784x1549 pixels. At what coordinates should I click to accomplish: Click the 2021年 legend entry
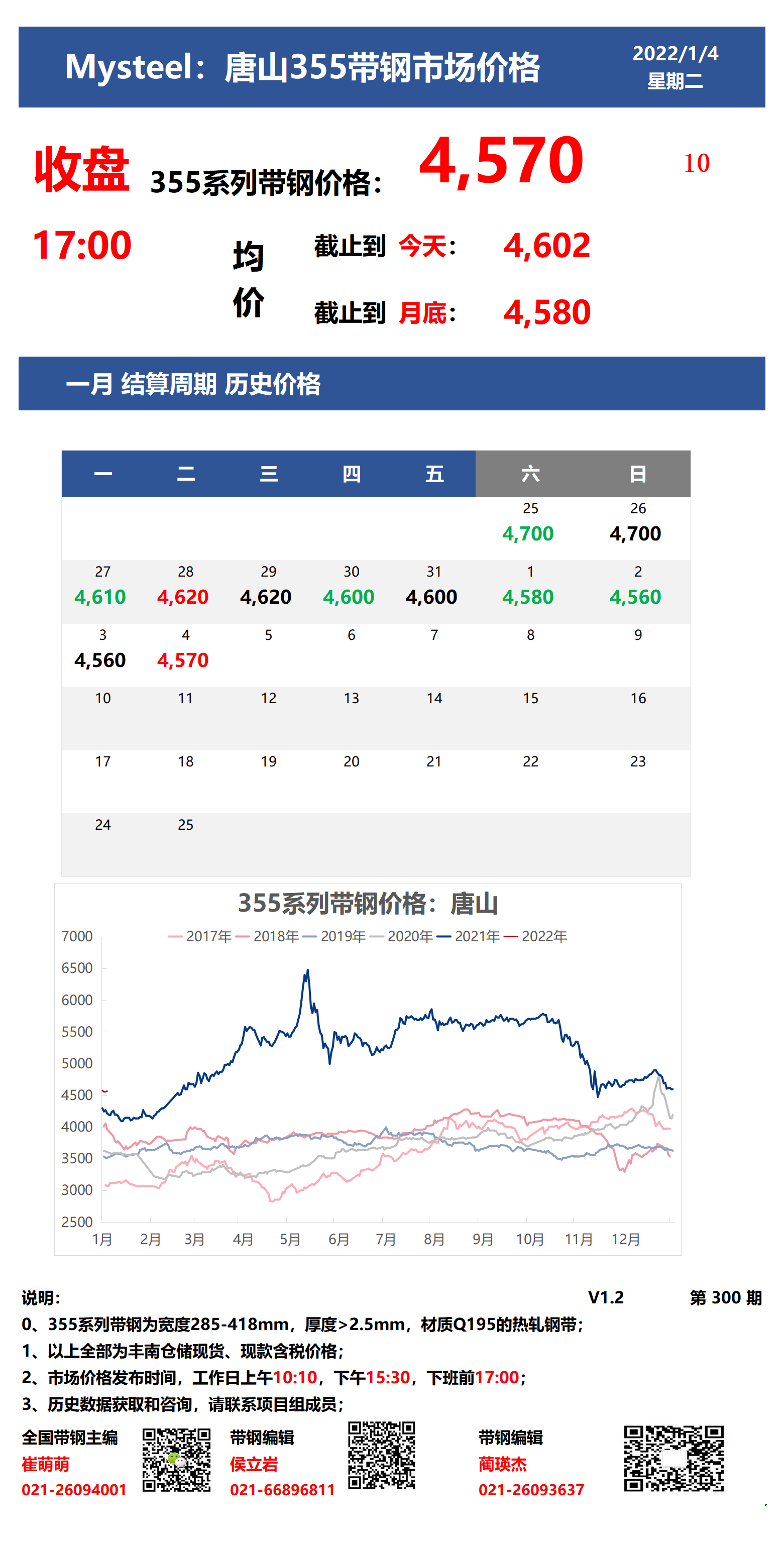[x=469, y=936]
